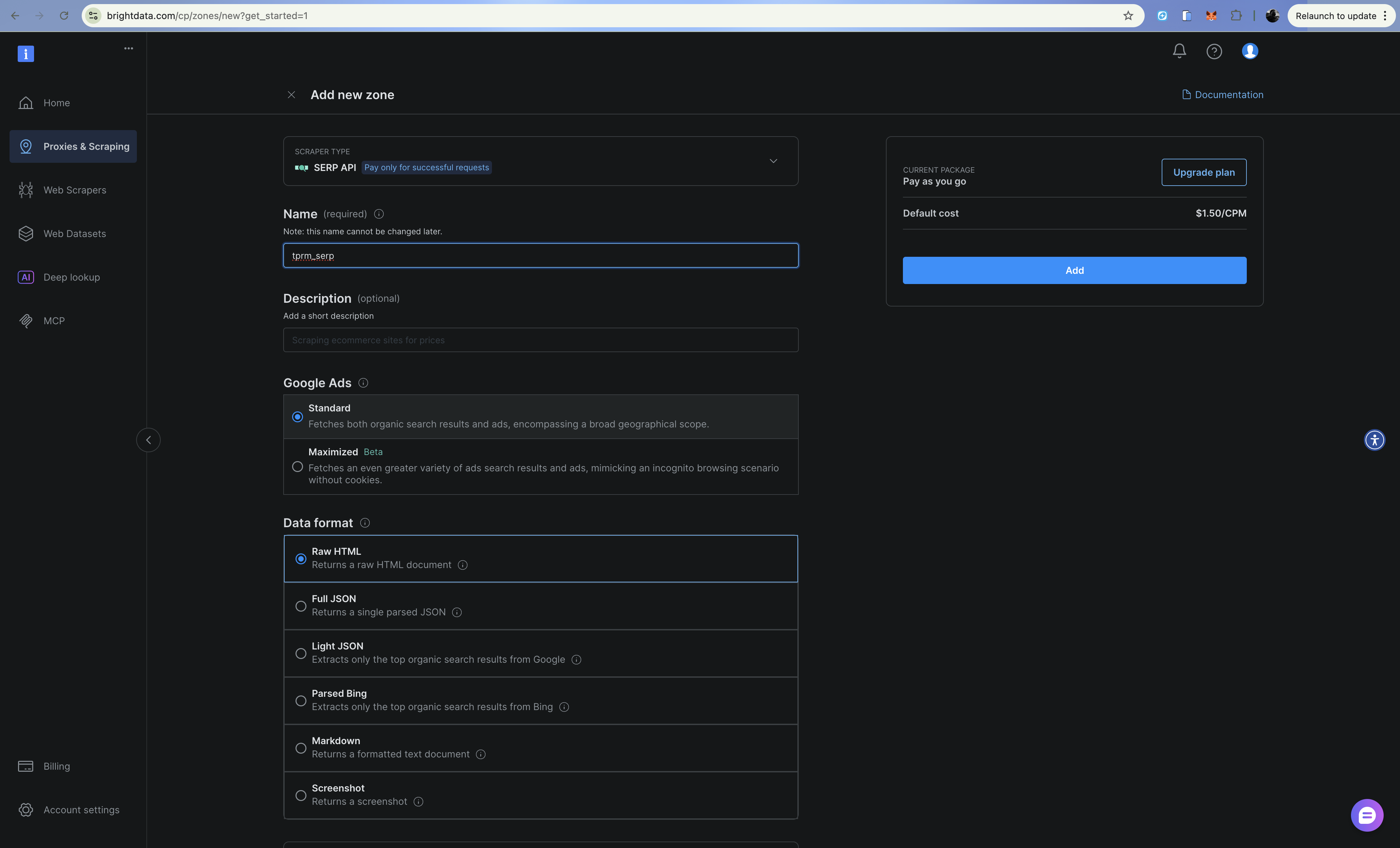This screenshot has height=848, width=1400.
Task: Open the help question-mark icon
Action: click(x=1214, y=51)
